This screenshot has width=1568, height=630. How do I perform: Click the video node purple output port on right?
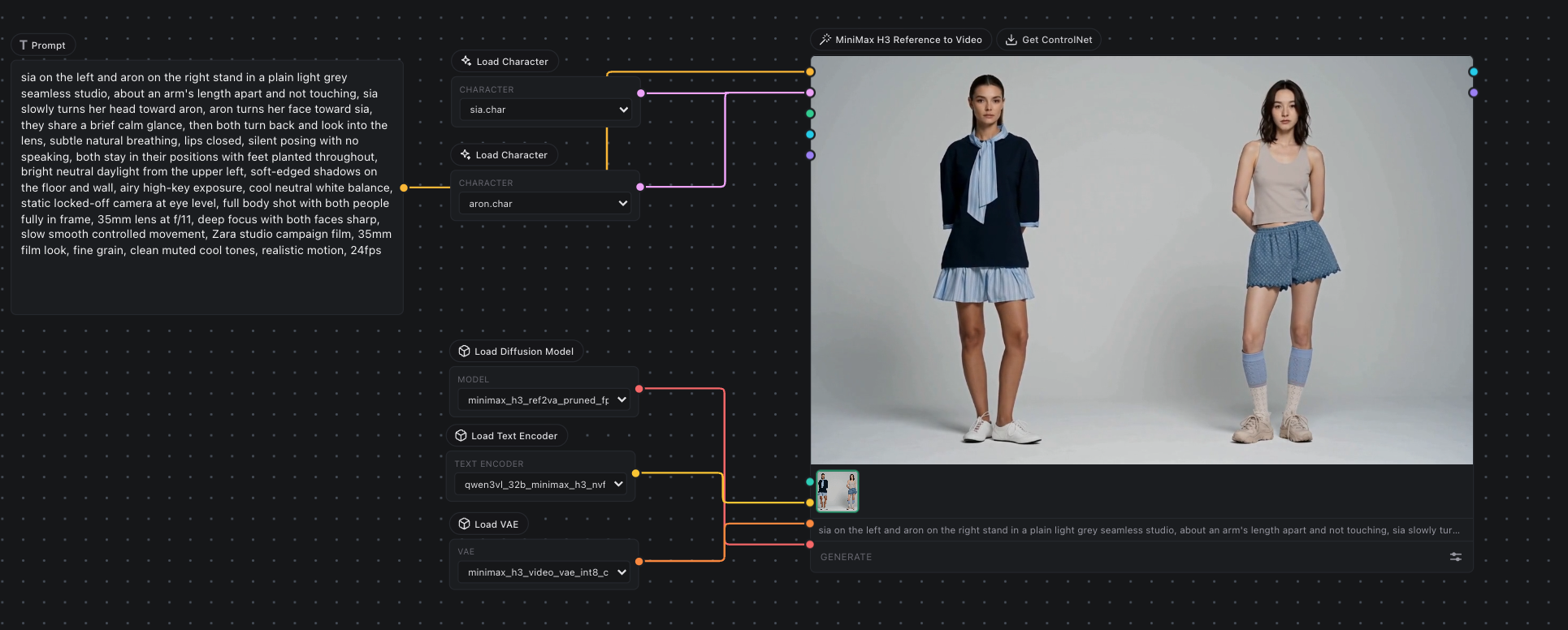pyautogui.click(x=1473, y=93)
